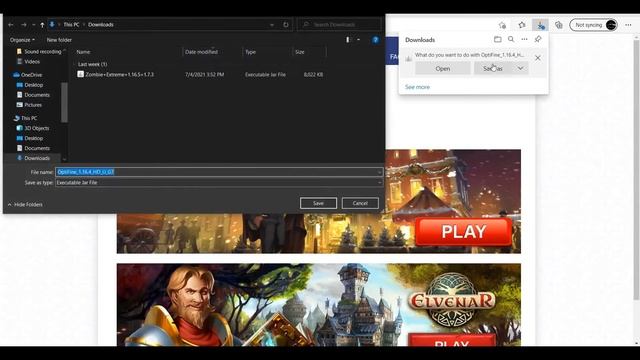This screenshot has height=360, width=640.
Task: Open more options in Downloads panel
Action: pos(524,40)
